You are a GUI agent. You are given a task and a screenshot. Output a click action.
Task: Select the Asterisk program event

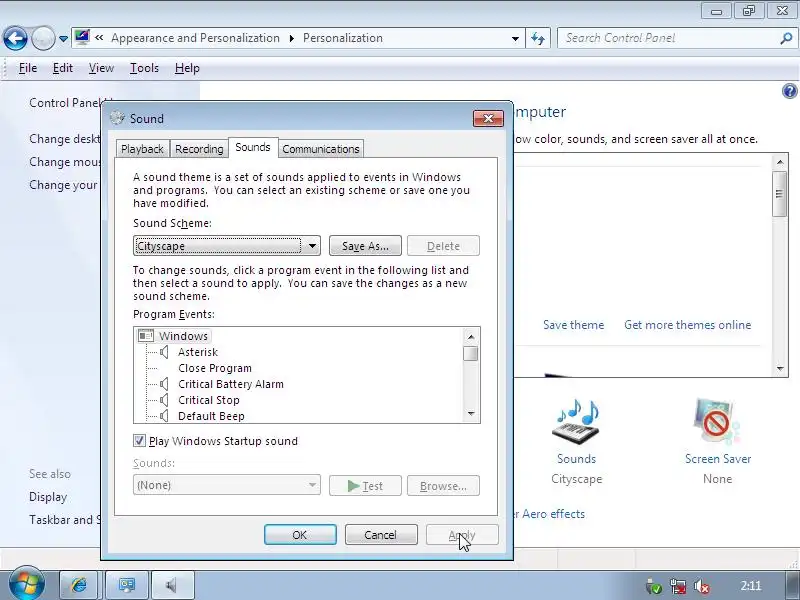point(197,352)
